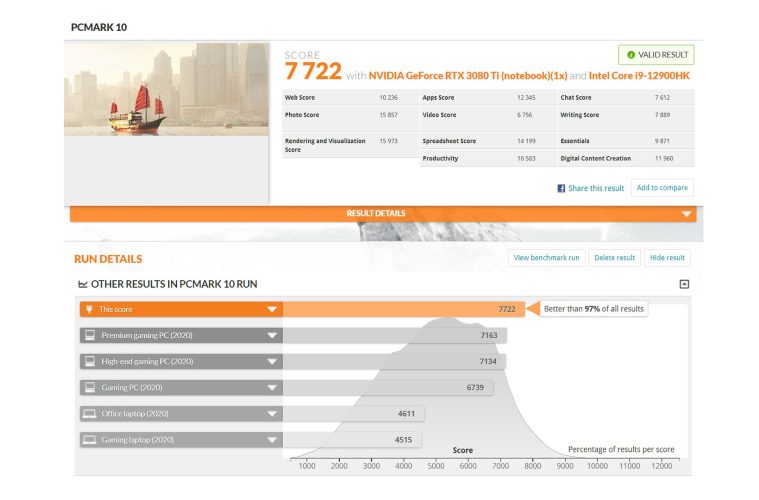
Task: Click the trophy icon on This score row
Action: click(x=90, y=309)
